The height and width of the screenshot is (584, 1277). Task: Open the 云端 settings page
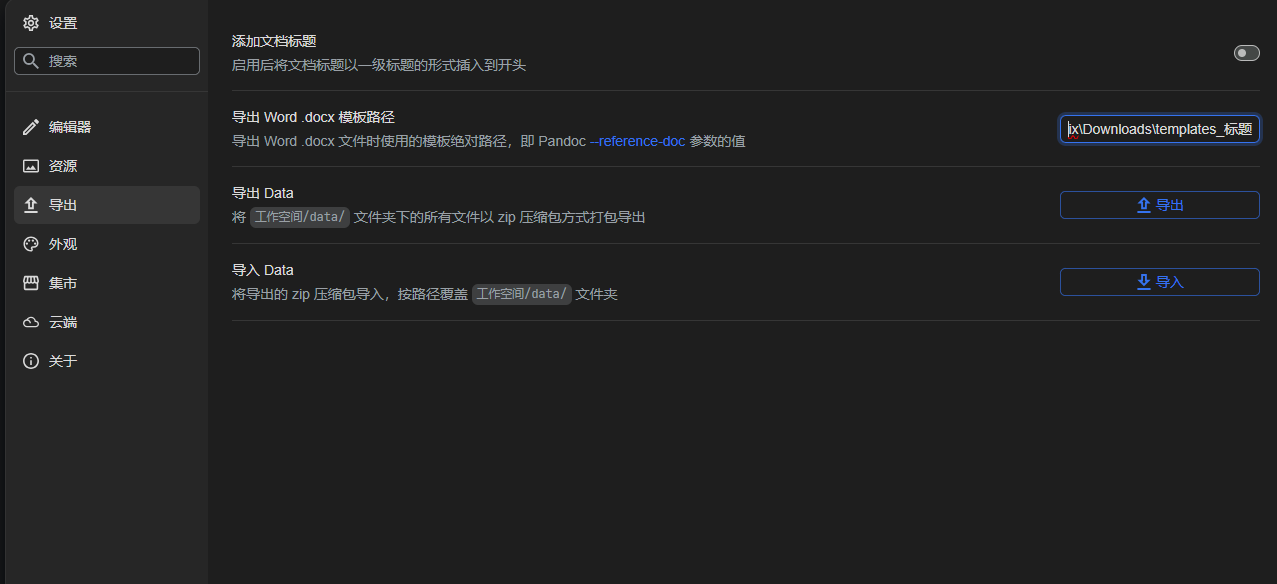click(62, 321)
